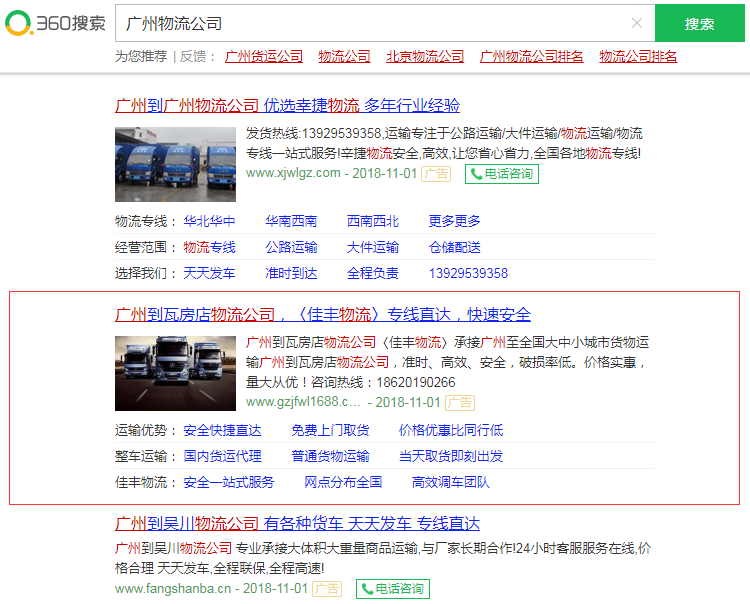750x604 pixels.
Task: Click the phone number 13929539358 link
Action: 468,273
